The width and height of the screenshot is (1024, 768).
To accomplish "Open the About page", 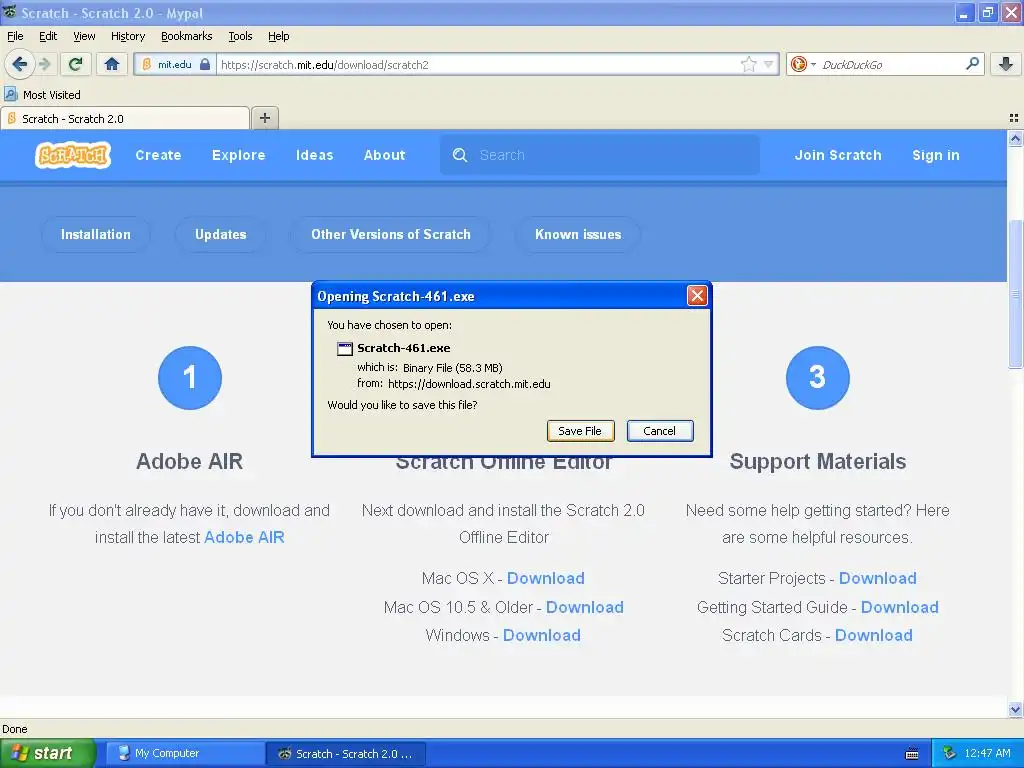I will (x=385, y=155).
